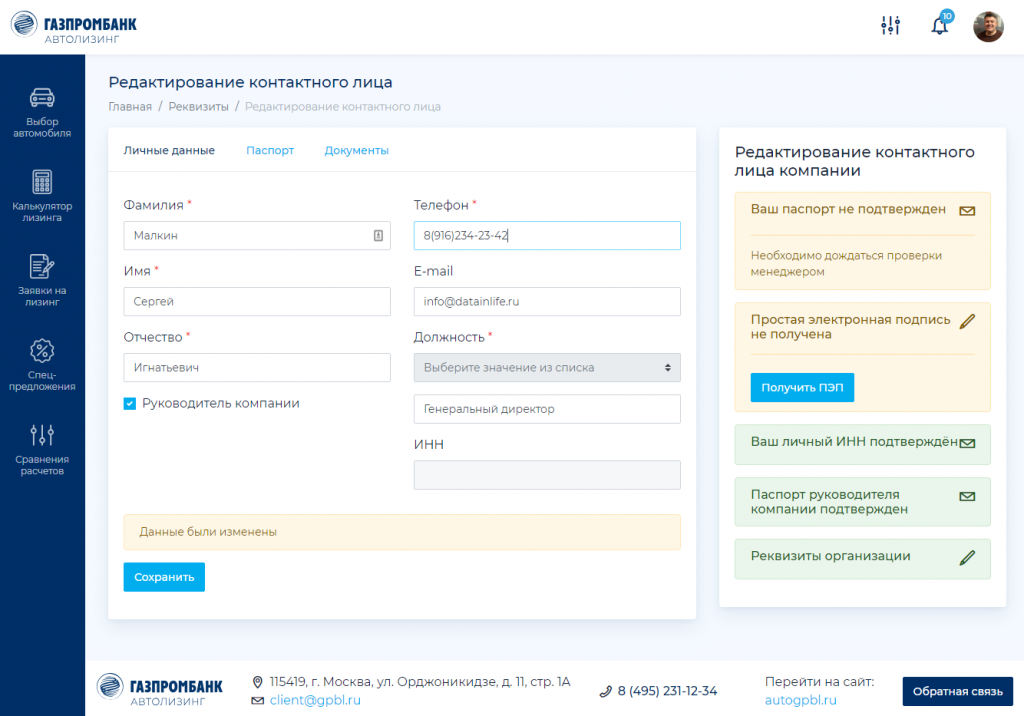Click envelope icon on confirmed INN card
Screen dimensions: 1024x716
(967, 444)
